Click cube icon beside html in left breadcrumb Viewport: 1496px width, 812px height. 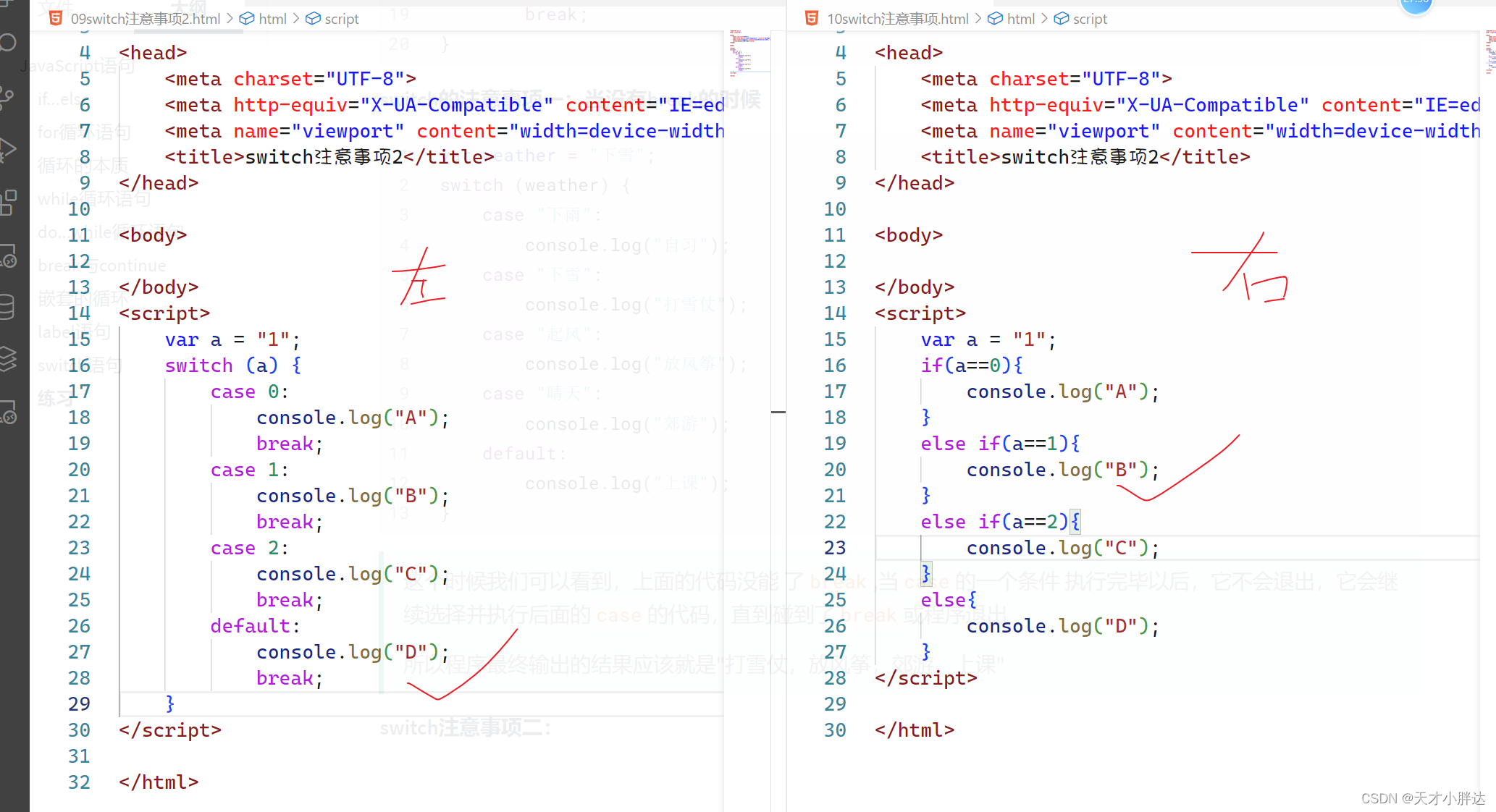tap(247, 19)
